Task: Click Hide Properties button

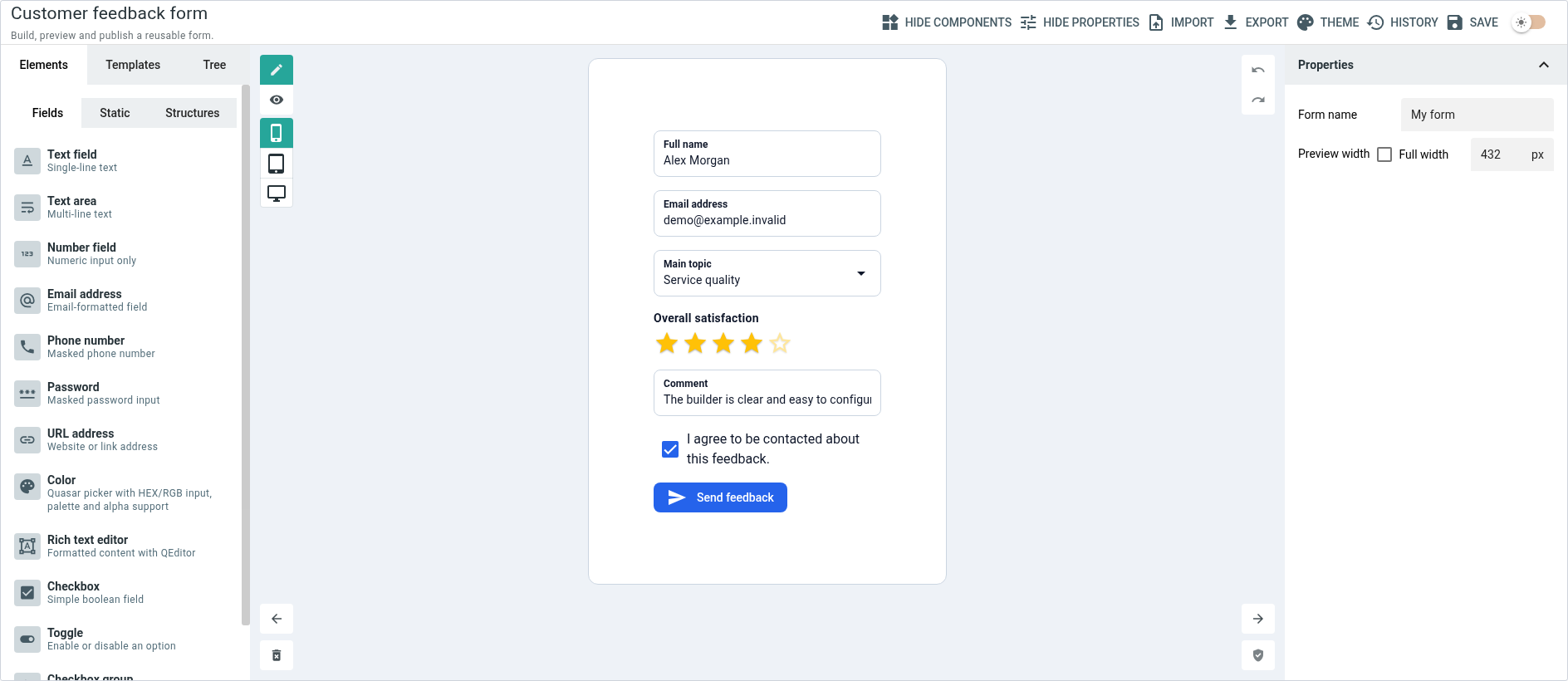Action: click(1080, 22)
